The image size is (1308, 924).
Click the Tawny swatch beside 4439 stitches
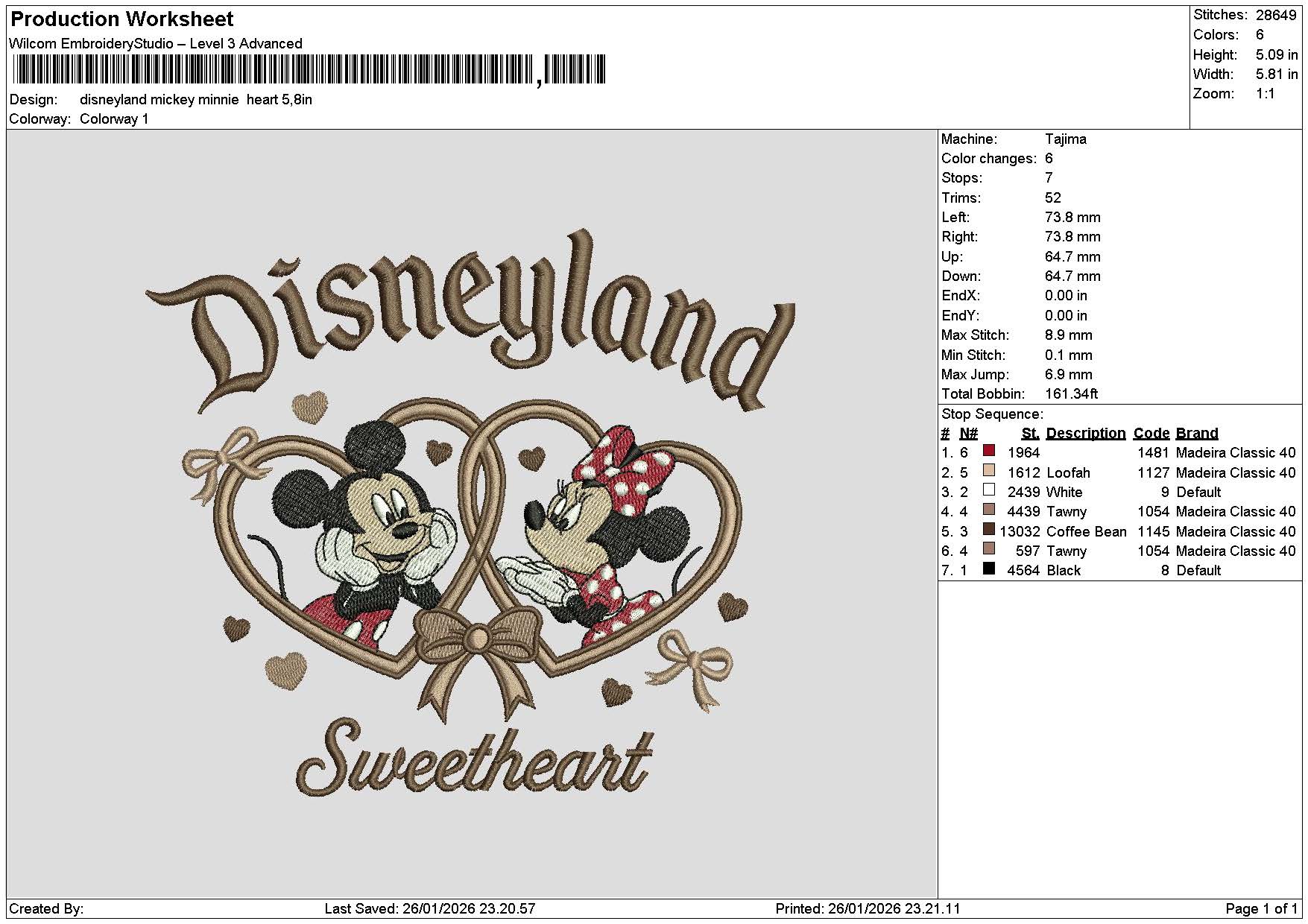tap(989, 510)
